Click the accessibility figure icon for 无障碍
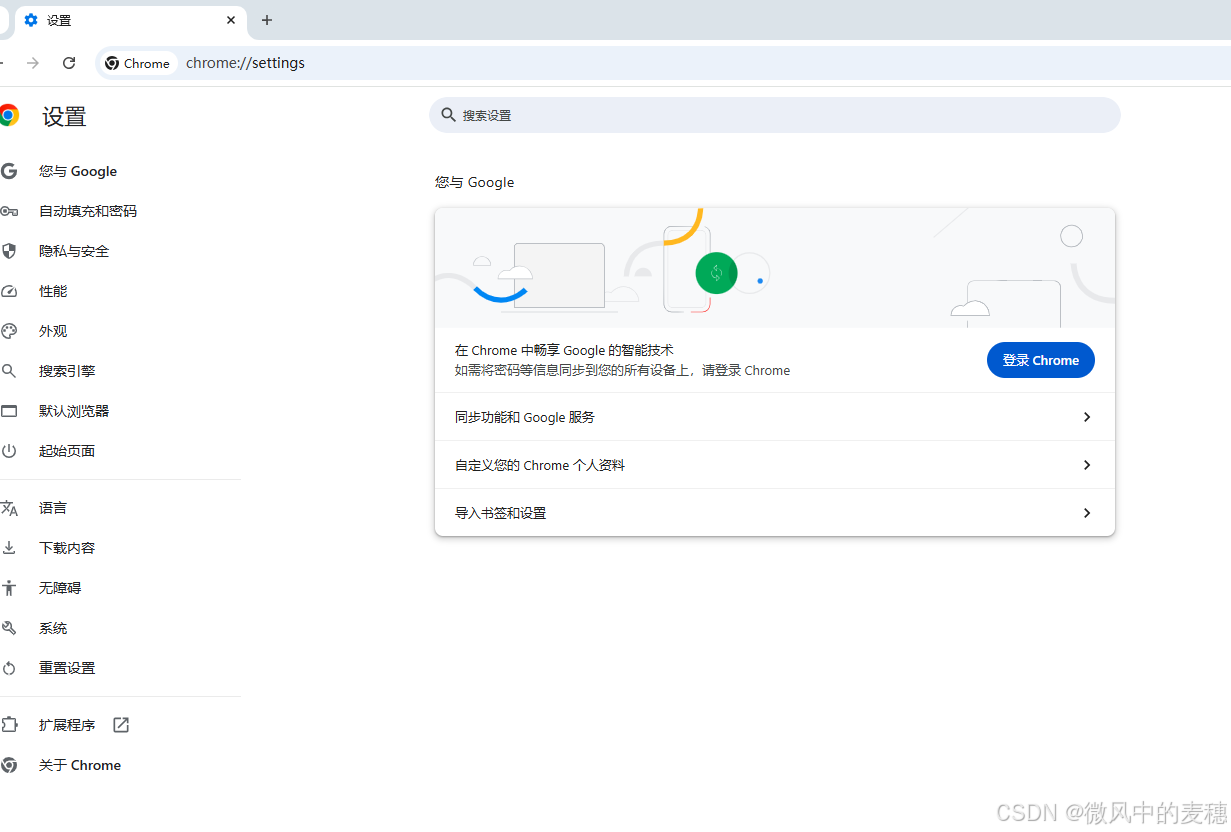 tap(9, 588)
